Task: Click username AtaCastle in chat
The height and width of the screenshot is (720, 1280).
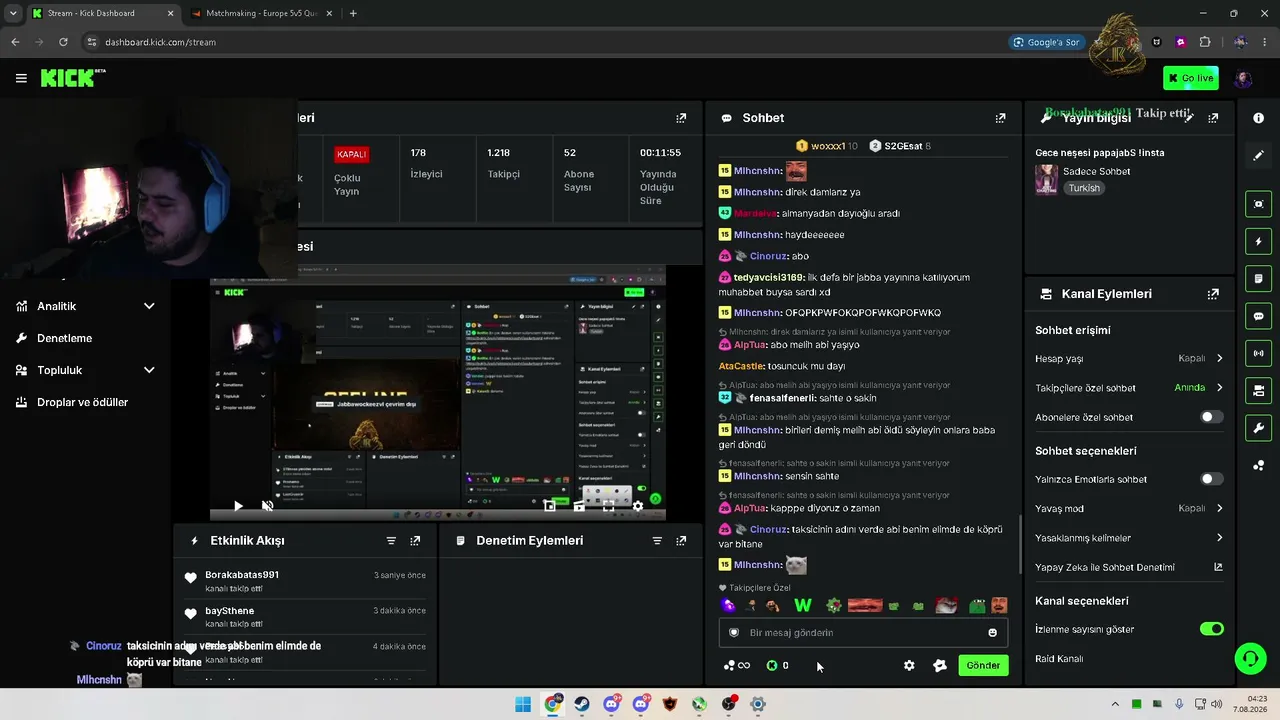Action: coord(741,367)
